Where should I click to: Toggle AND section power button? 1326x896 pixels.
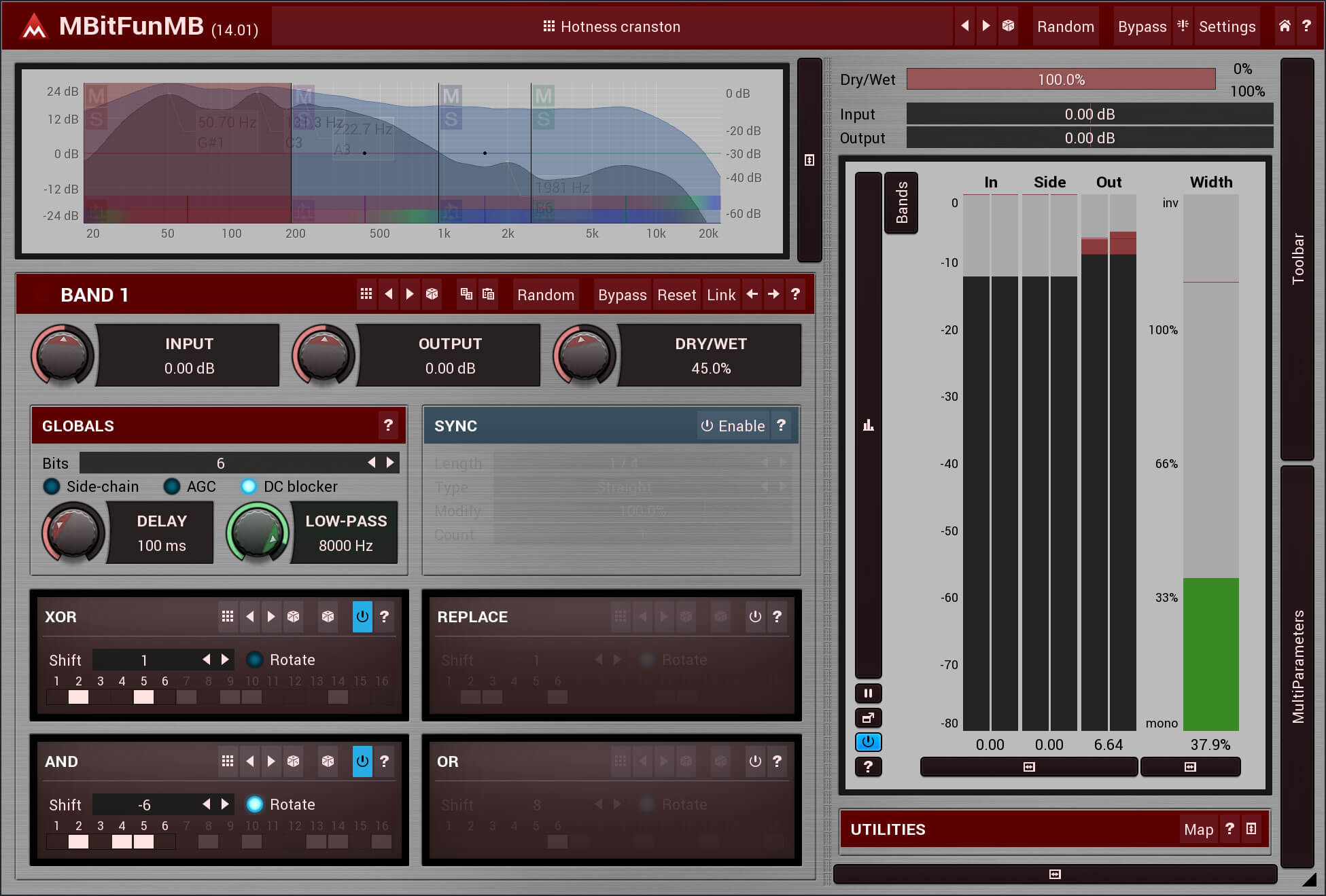point(362,761)
